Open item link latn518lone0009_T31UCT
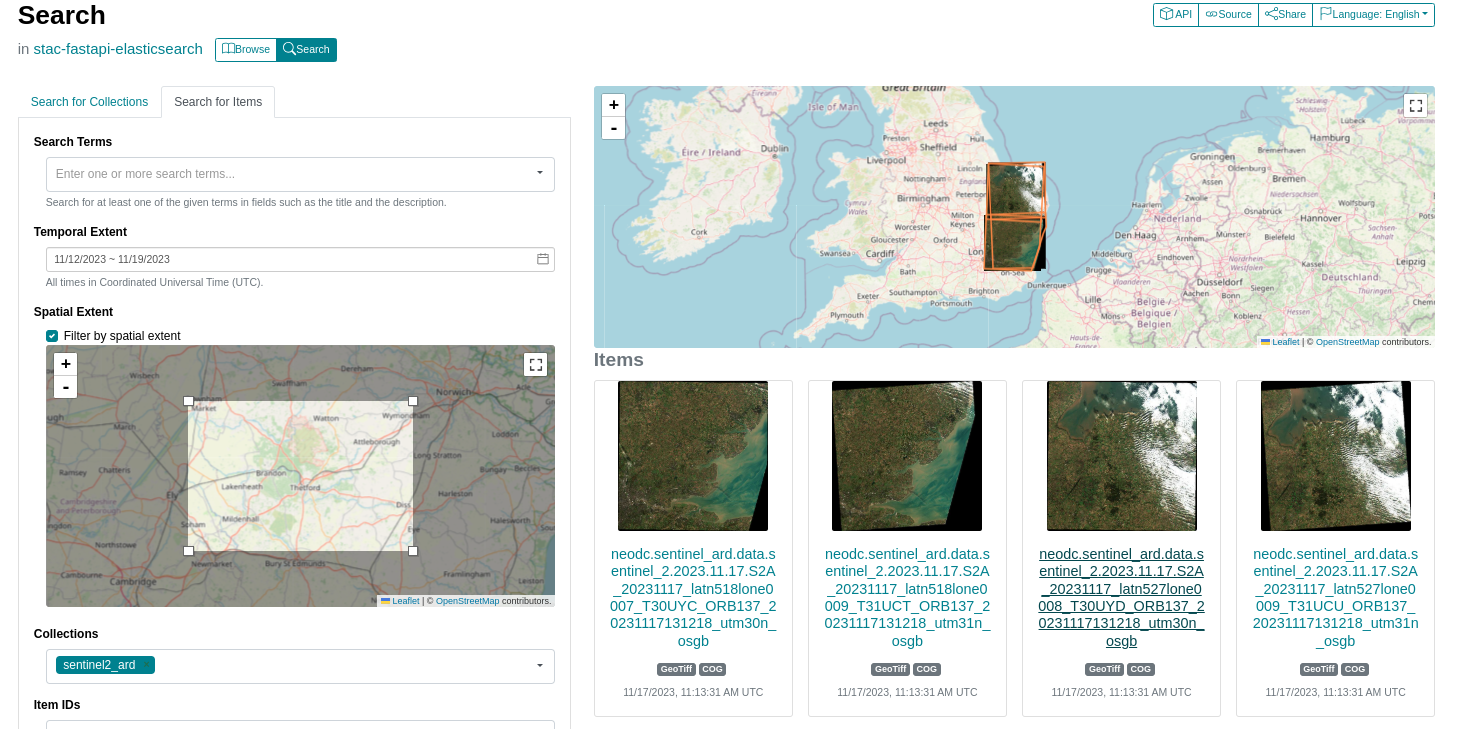The image size is (1467, 729). pos(907,597)
